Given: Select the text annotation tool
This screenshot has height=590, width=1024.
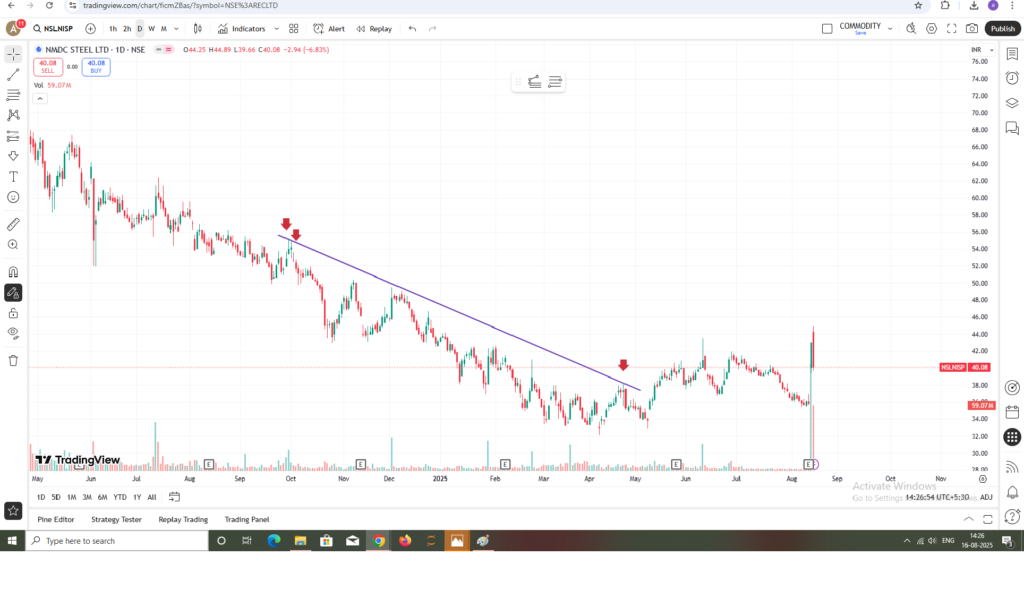Looking at the screenshot, I should point(13,176).
